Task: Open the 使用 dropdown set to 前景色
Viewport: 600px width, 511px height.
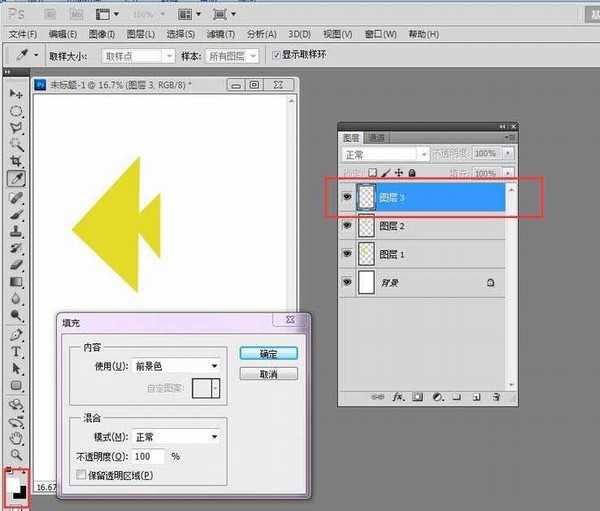Action: point(183,366)
